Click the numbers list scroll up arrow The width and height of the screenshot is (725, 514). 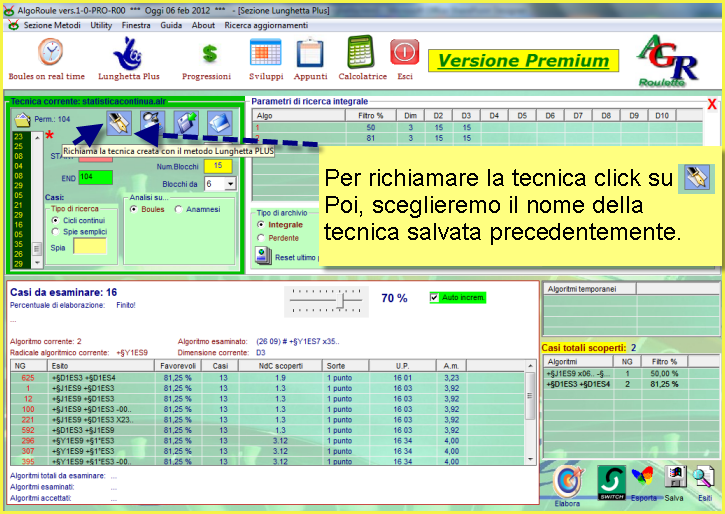37,137
